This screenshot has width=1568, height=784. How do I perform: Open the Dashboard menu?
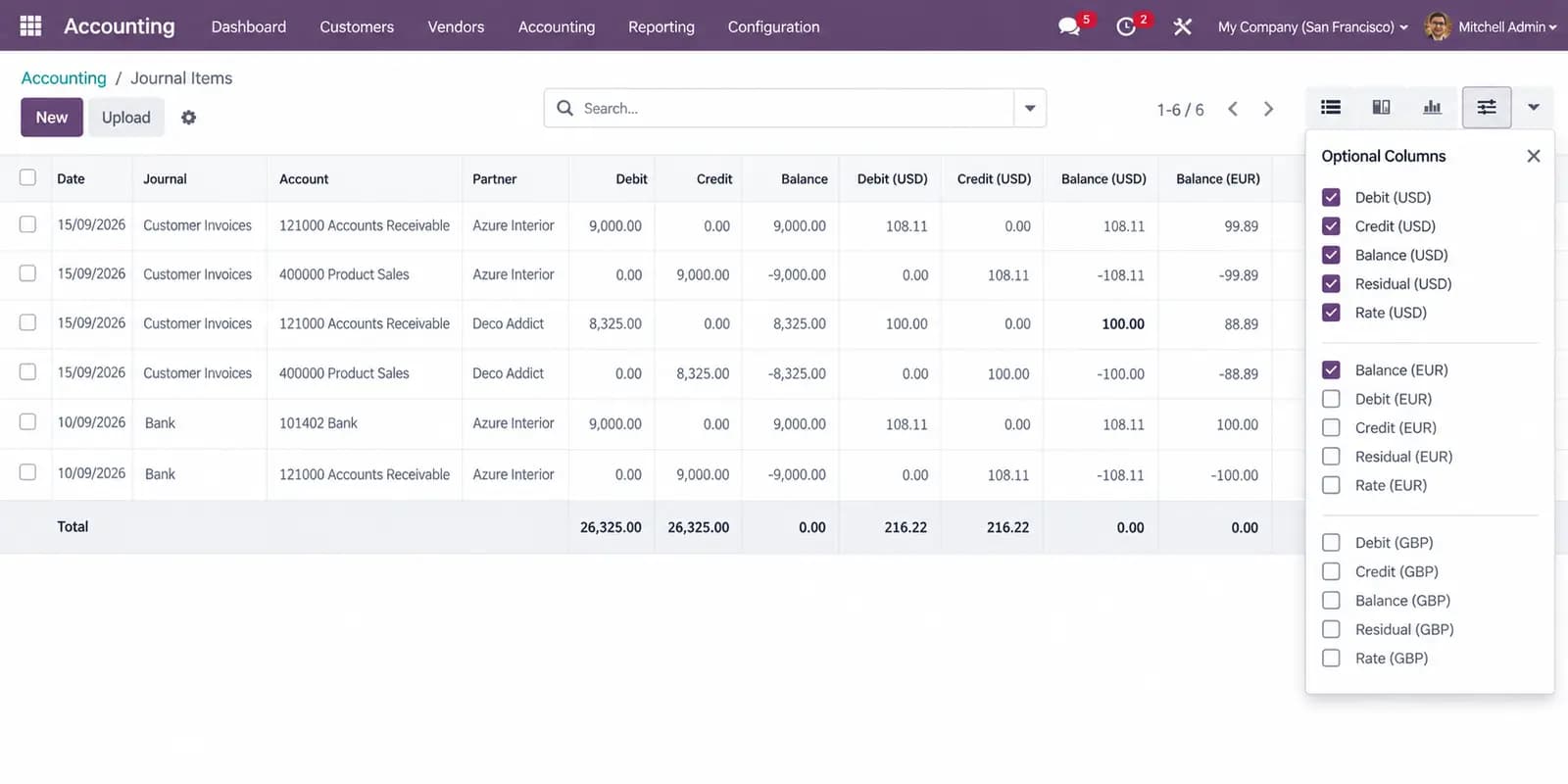point(249,26)
